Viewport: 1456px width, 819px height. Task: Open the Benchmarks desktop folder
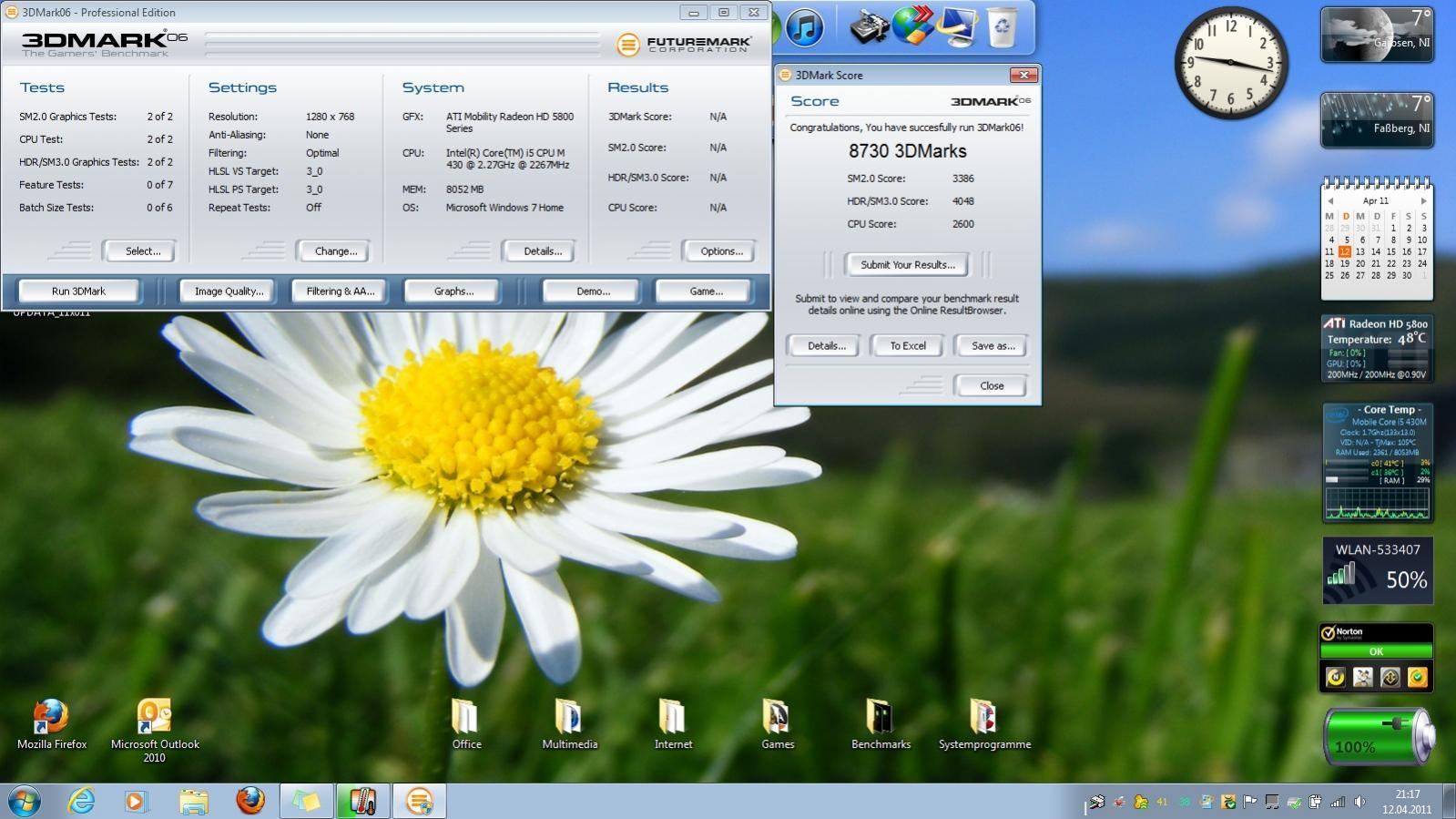pos(881,725)
